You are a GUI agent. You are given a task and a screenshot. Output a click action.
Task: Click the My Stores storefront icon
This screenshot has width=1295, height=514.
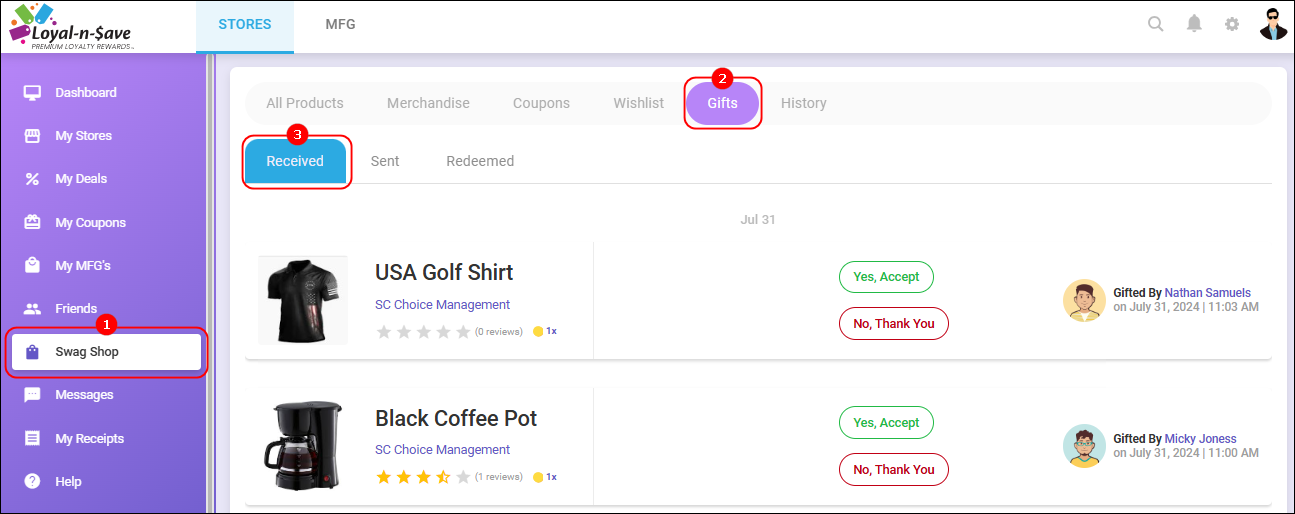coord(32,136)
